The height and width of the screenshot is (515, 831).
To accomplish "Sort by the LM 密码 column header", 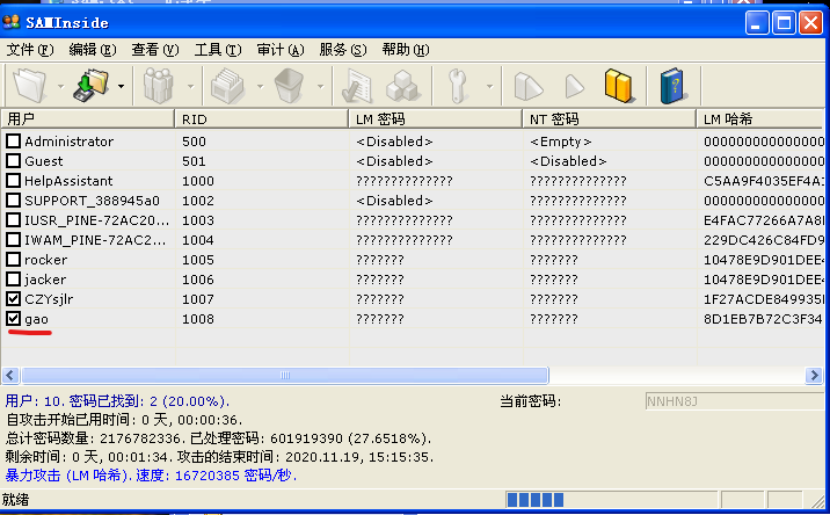I will click(436, 119).
